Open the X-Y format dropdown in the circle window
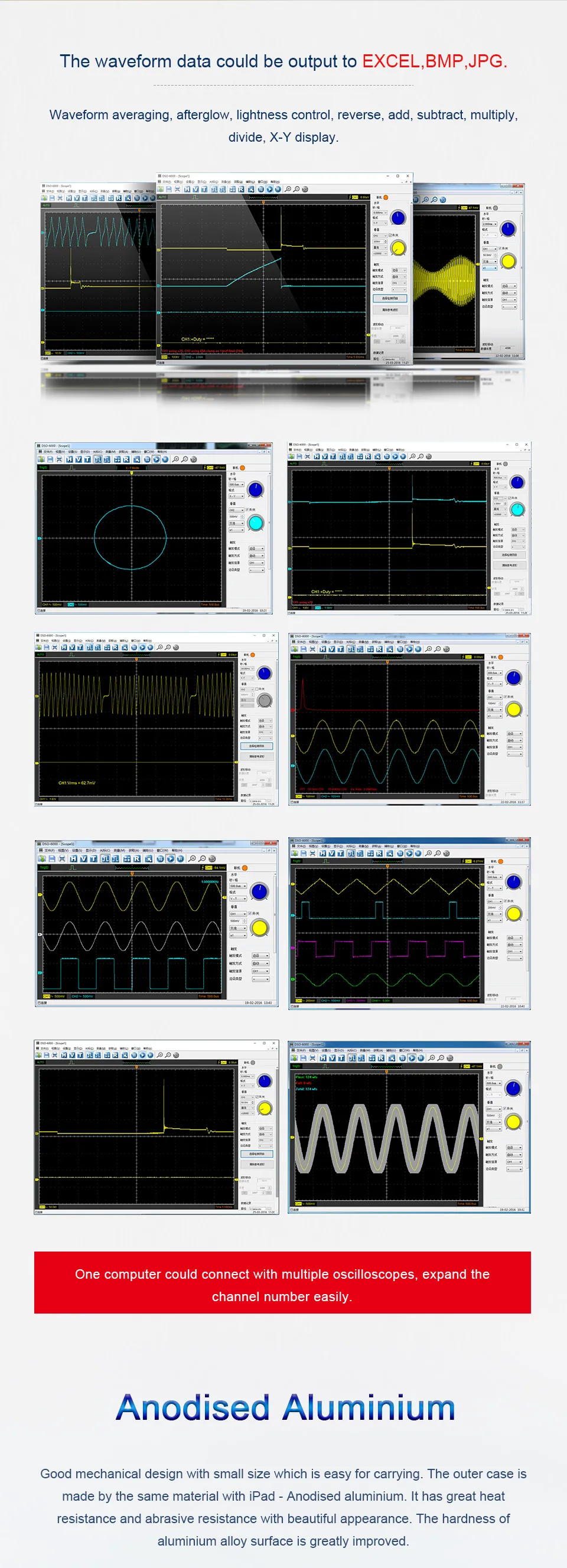This screenshot has width=567, height=1568. (x=237, y=496)
